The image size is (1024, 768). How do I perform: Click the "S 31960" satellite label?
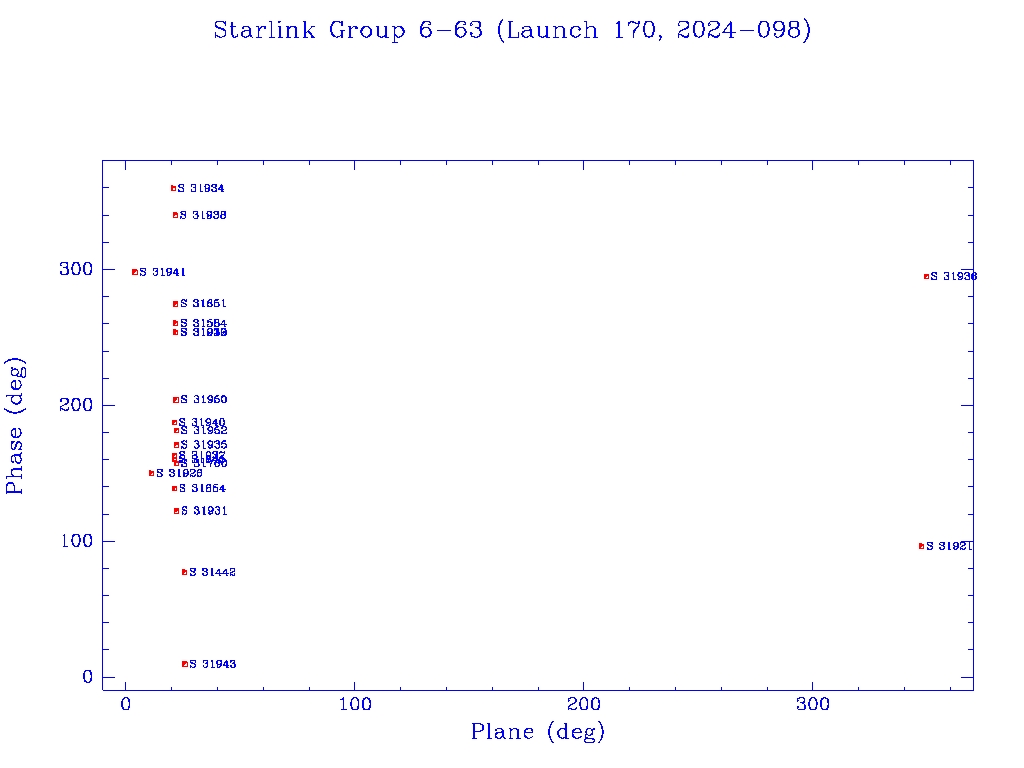pos(204,400)
